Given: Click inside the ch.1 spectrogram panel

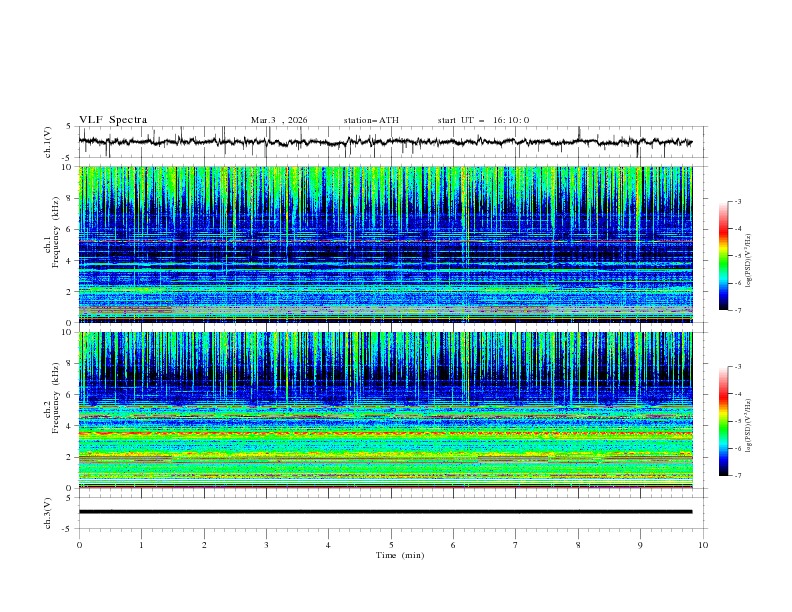Looking at the screenshot, I should coord(385,244).
